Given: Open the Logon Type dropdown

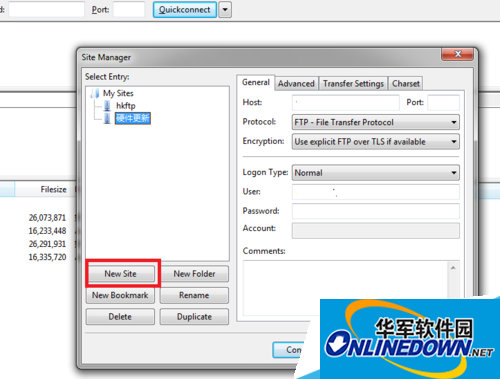Looking at the screenshot, I should (376, 173).
